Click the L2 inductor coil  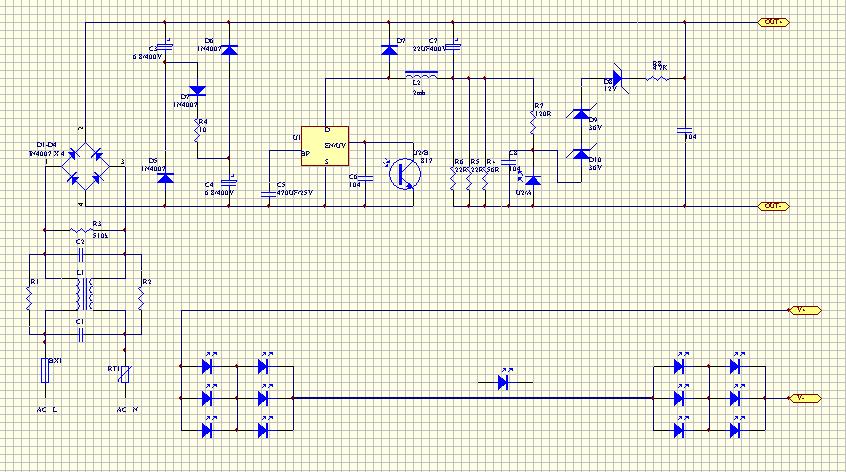coord(419,77)
